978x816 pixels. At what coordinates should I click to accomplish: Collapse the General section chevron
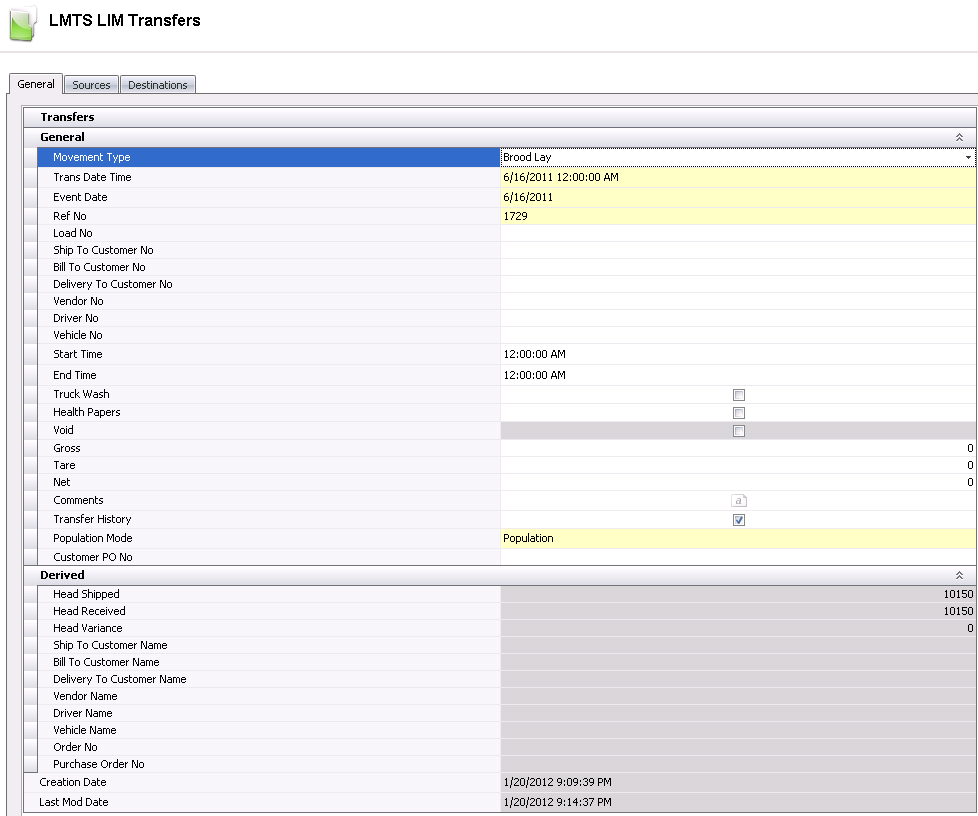(959, 137)
